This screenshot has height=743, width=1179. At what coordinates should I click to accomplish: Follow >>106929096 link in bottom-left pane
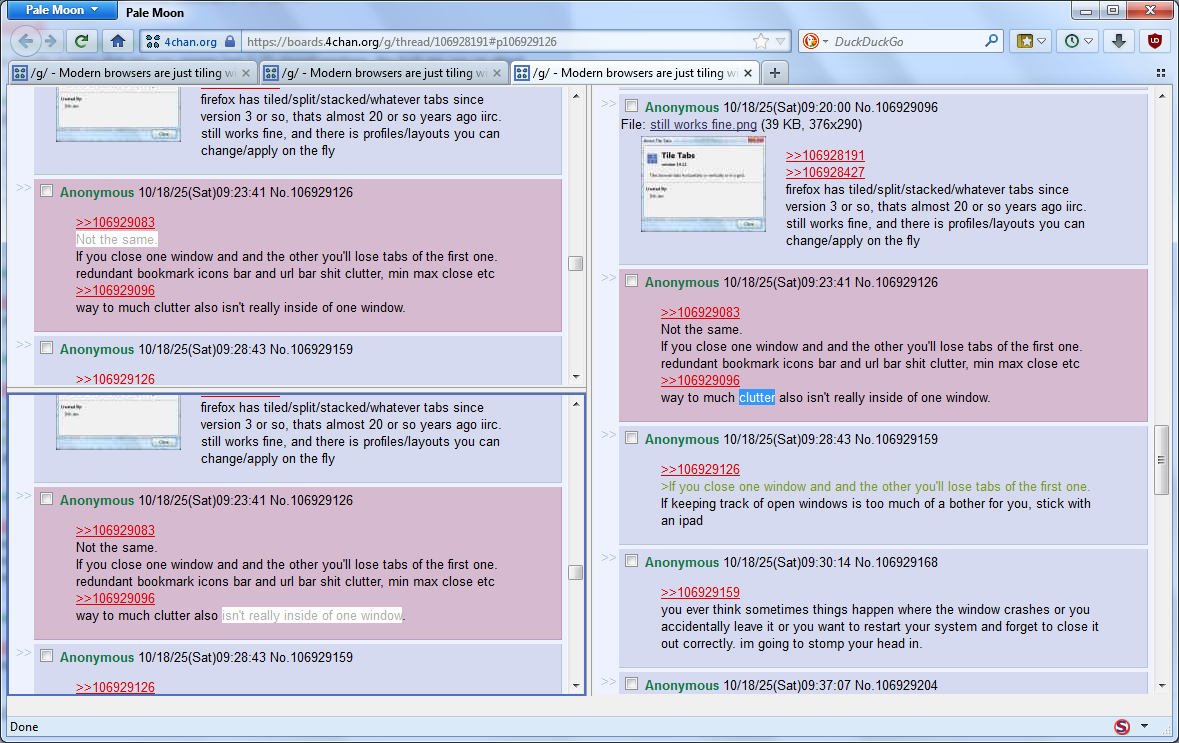click(115, 599)
